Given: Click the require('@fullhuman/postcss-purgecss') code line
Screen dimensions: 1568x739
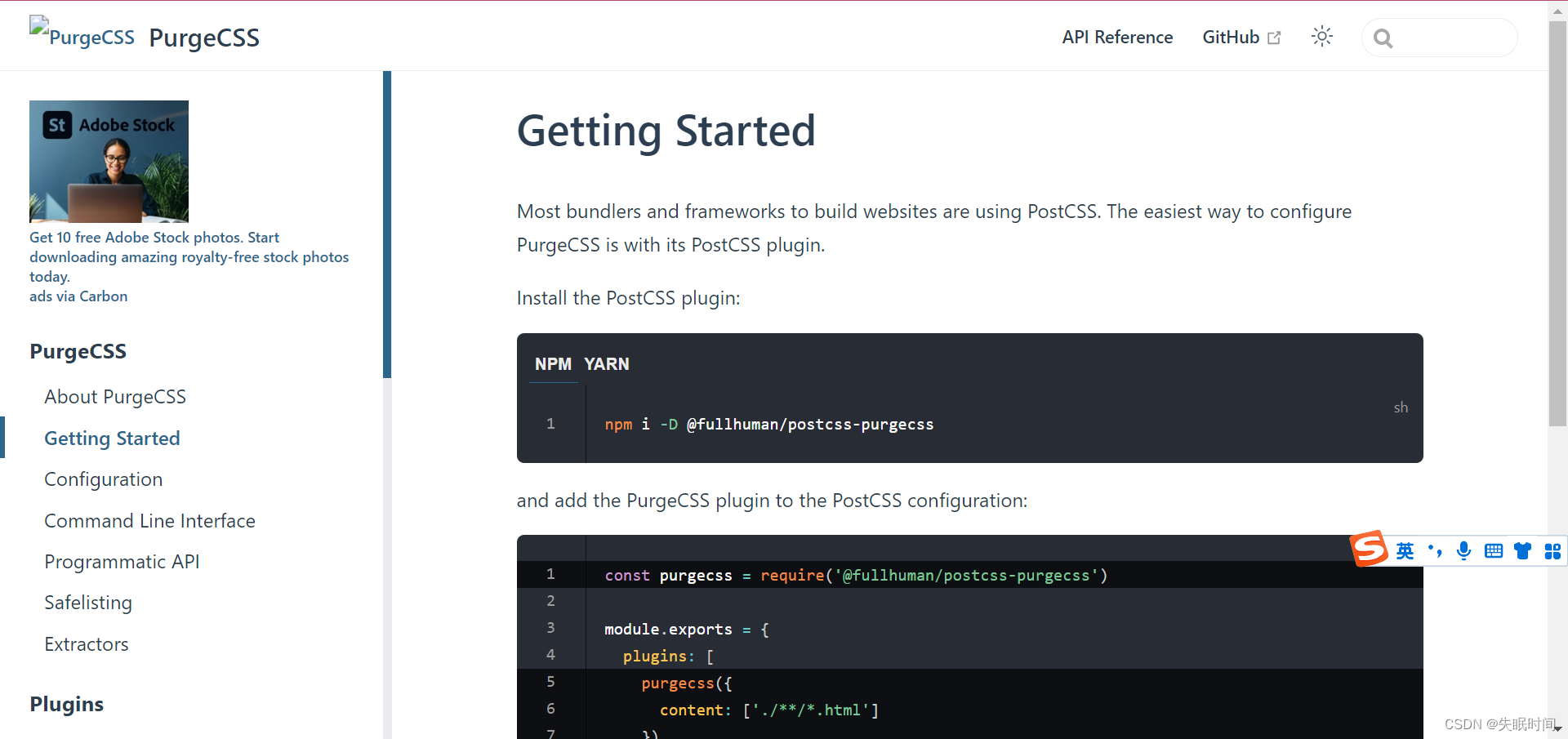Looking at the screenshot, I should tap(856, 576).
